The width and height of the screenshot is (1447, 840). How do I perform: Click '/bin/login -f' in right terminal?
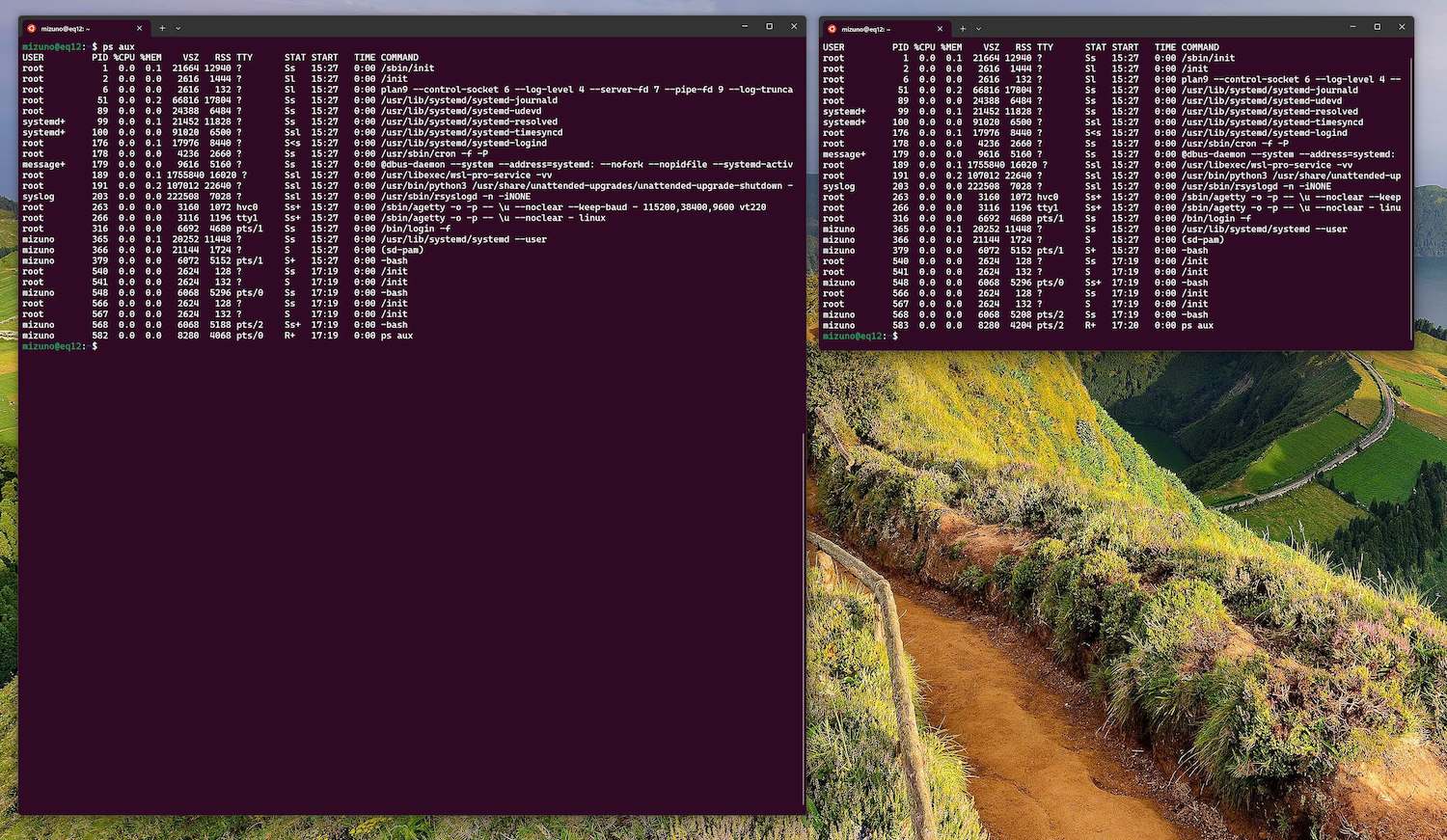tap(1215, 218)
